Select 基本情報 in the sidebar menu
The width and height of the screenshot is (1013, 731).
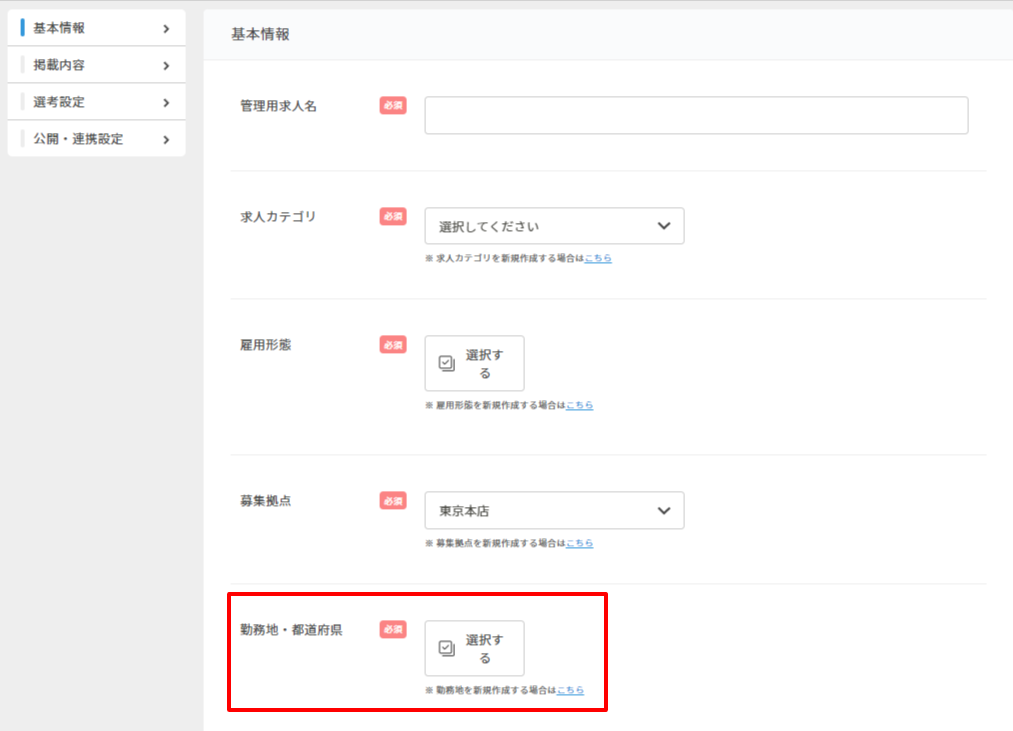tap(60, 29)
